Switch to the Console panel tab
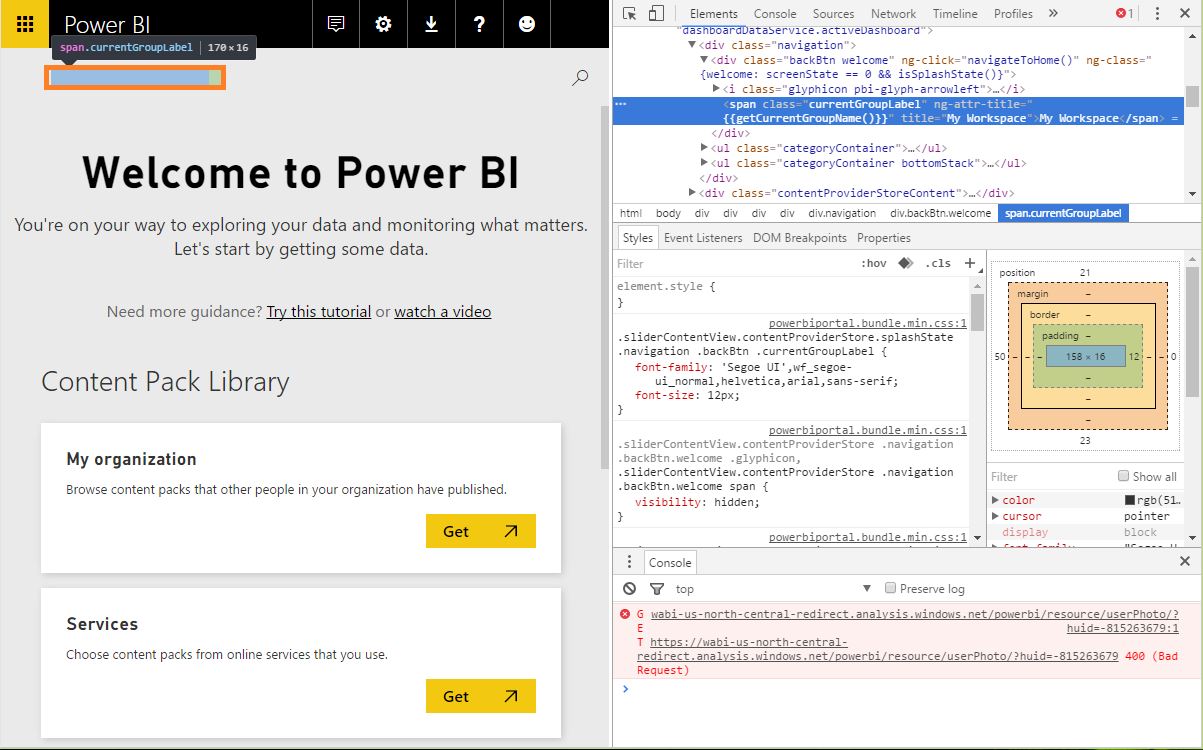 (x=775, y=13)
